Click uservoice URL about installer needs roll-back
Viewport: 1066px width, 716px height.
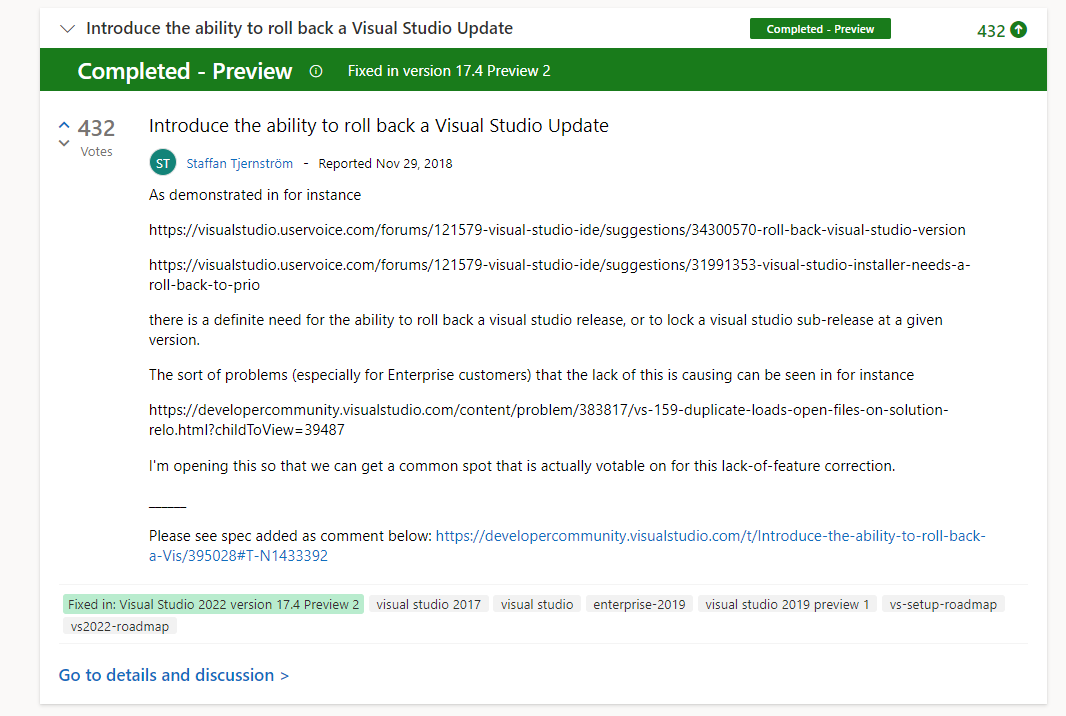click(560, 275)
